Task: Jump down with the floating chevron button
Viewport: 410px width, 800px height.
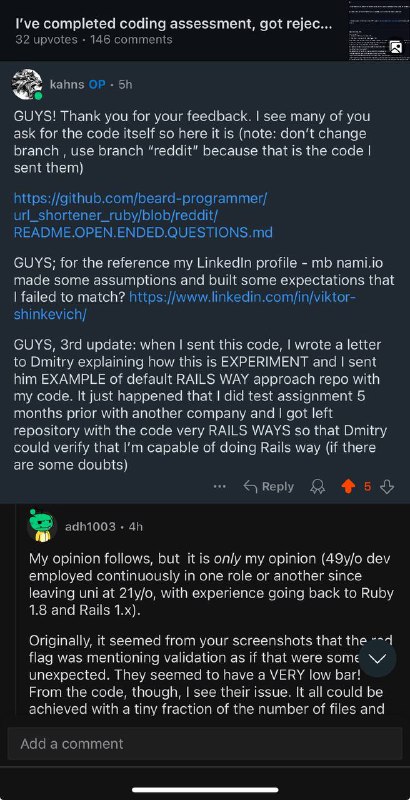Action: [377, 658]
